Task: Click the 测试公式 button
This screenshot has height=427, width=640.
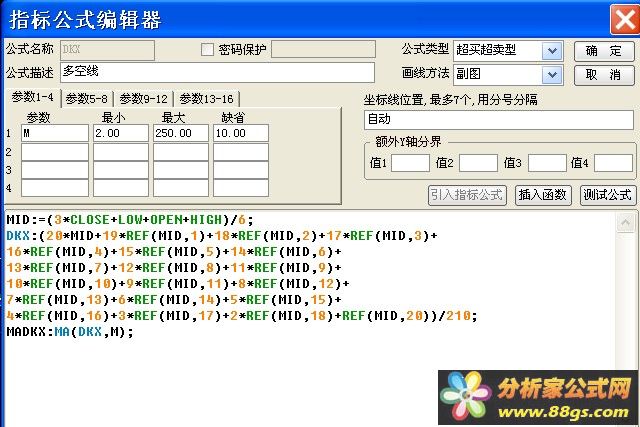Action: tap(607, 195)
